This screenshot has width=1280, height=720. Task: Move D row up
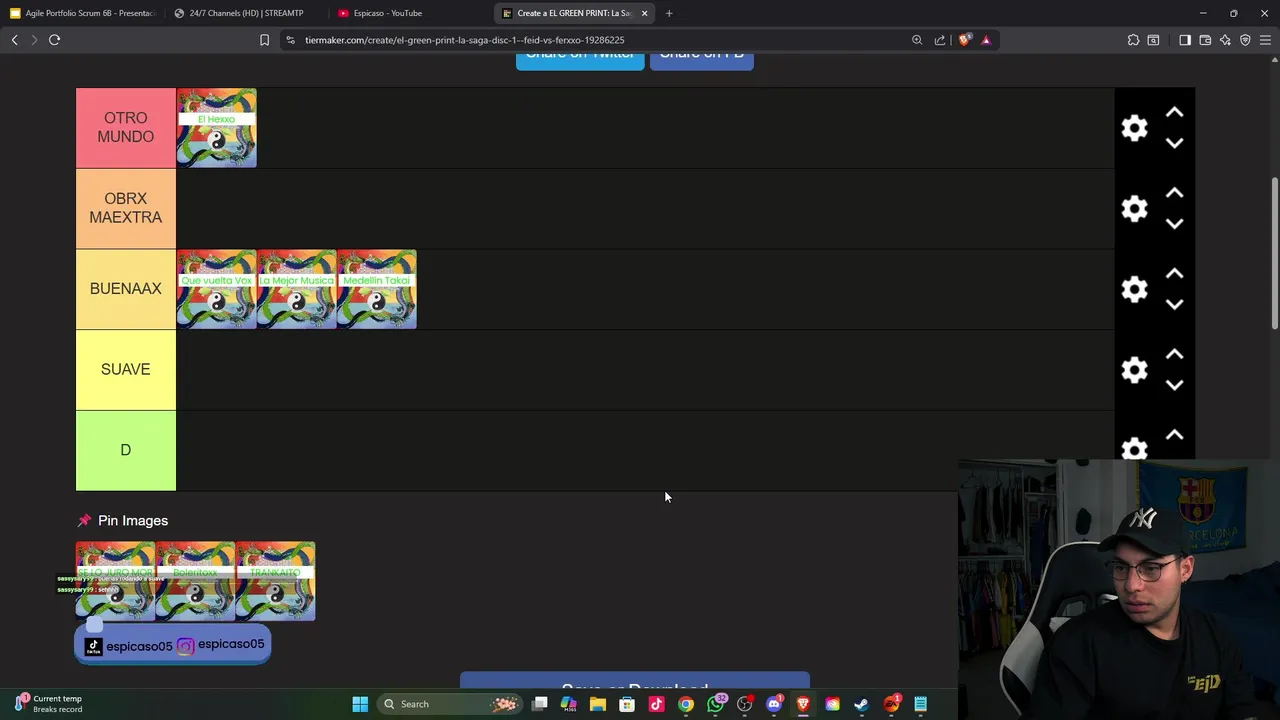(x=1174, y=435)
